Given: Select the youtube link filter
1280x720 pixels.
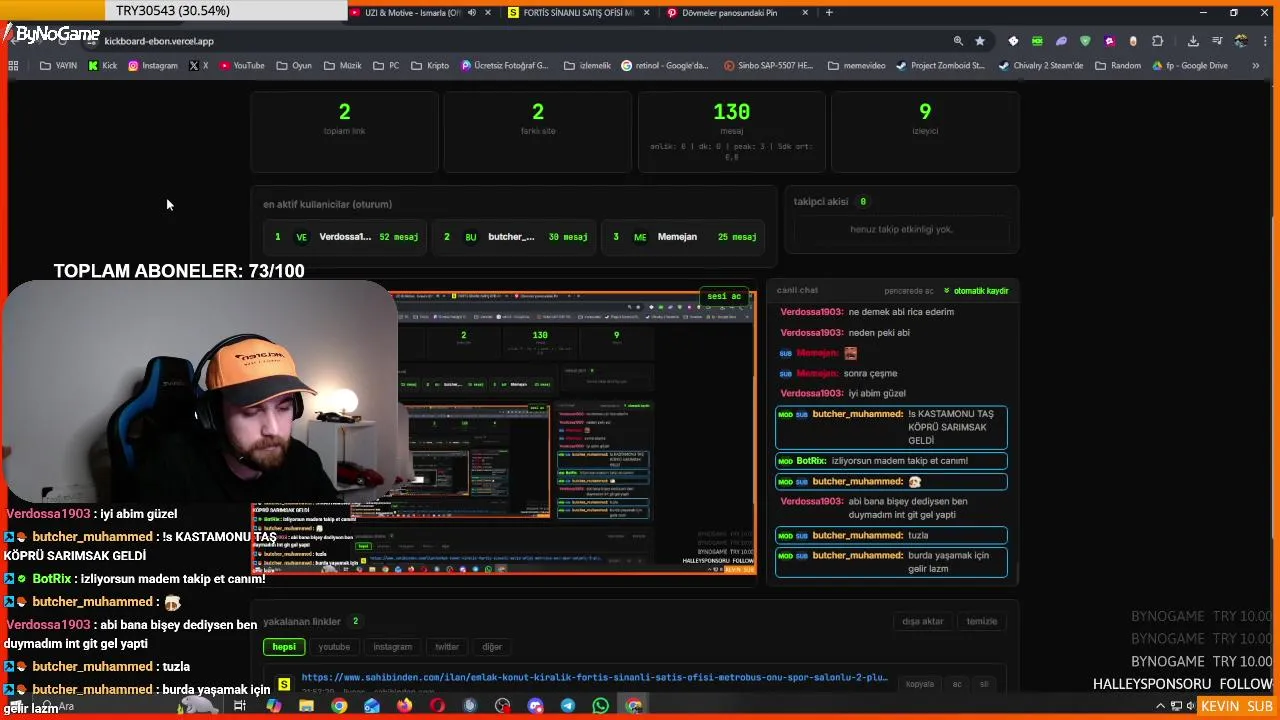Looking at the screenshot, I should tap(334, 647).
